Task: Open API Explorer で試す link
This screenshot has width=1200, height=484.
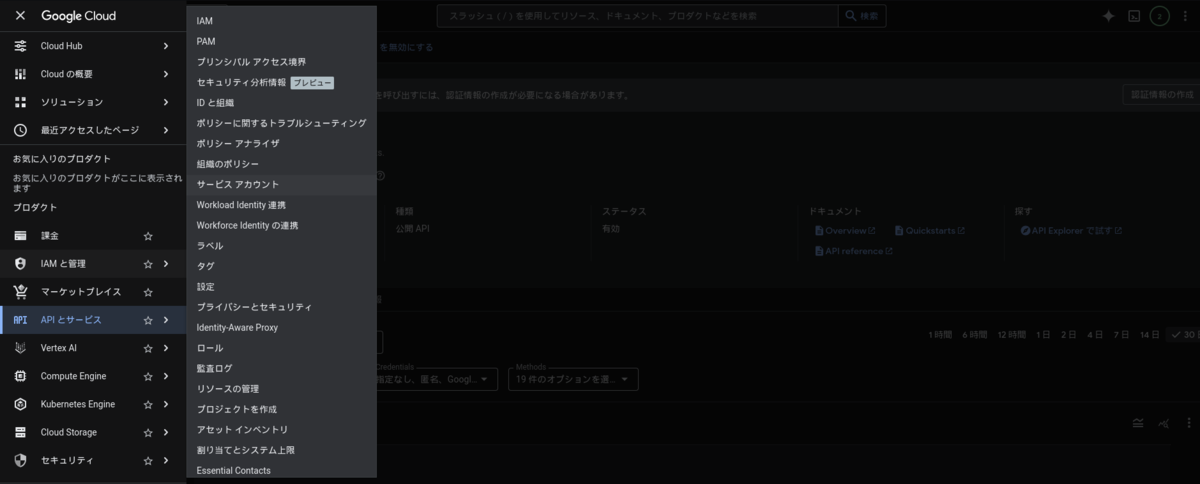Action: click(1071, 231)
